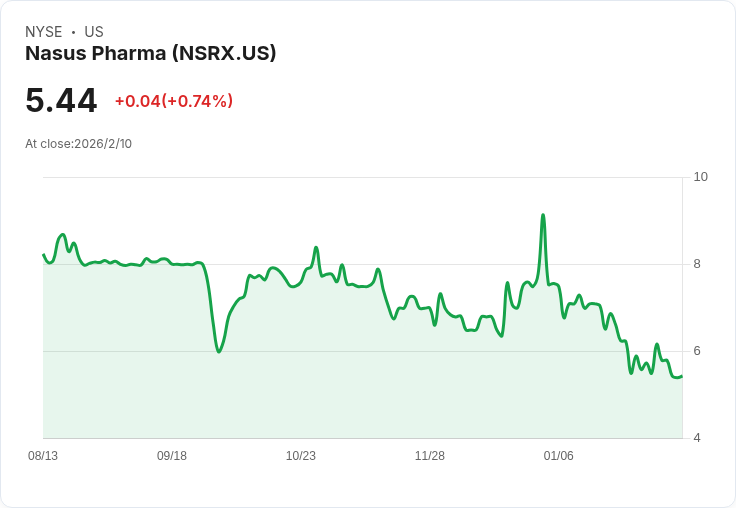The height and width of the screenshot is (508, 736).
Task: Click the NYSE exchange label
Action: click(44, 32)
